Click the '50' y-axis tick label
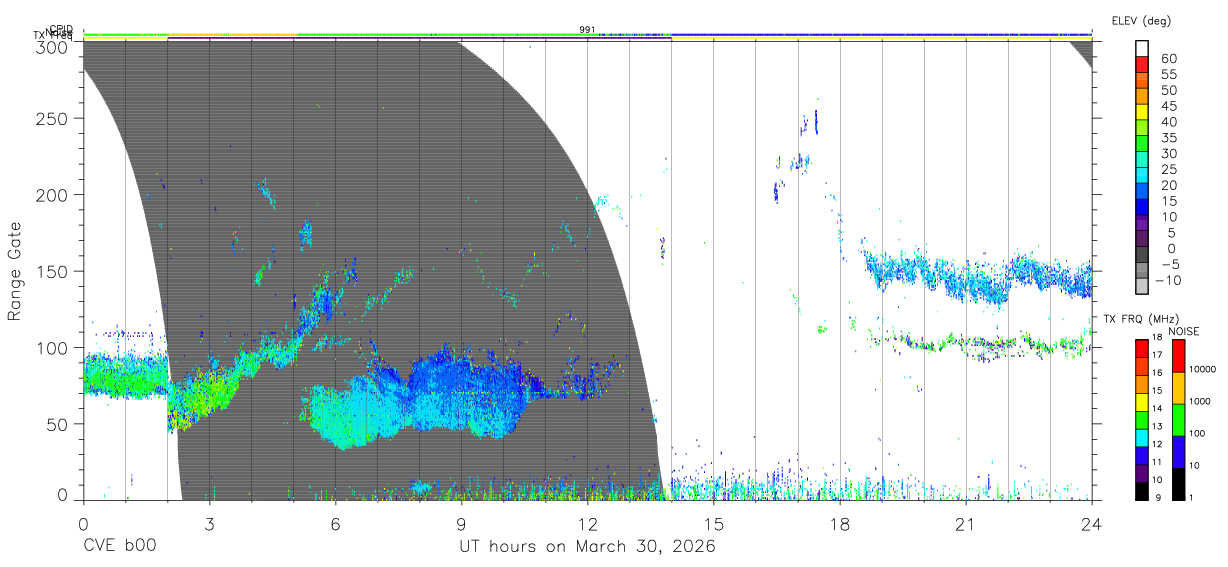 click(x=57, y=424)
